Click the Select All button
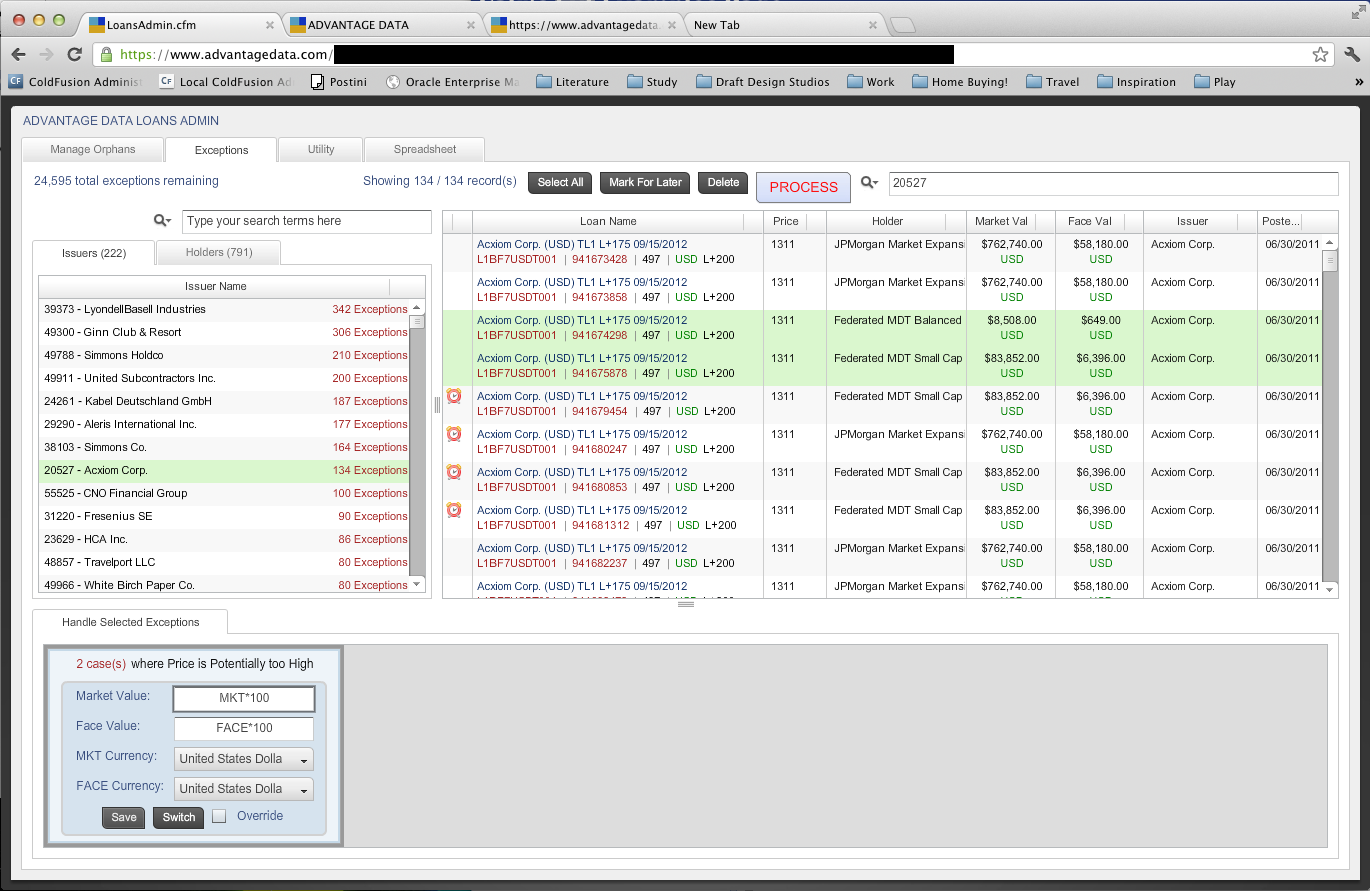 coord(560,182)
